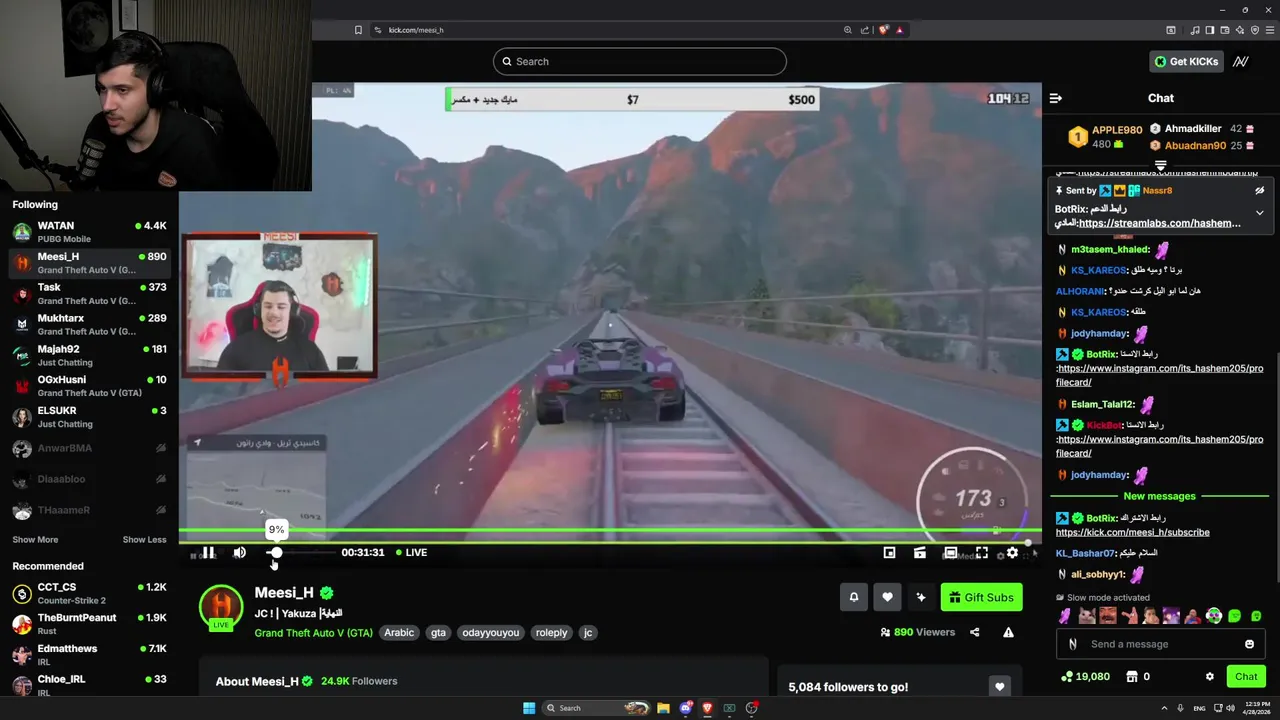This screenshot has width=1280, height=720.
Task: Open OGxHusni channel in sidebar
Action: [89, 386]
